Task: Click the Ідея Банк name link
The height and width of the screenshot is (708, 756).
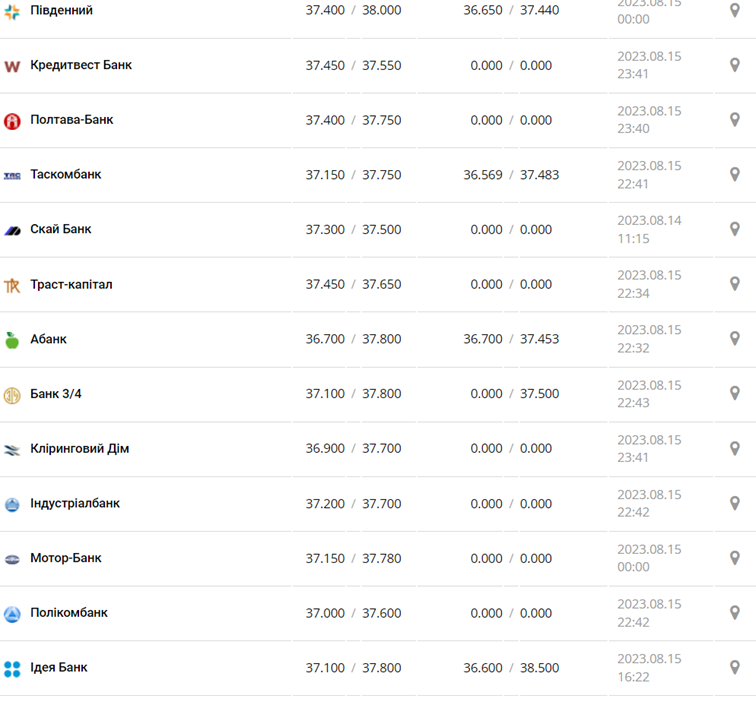Action: 59,667
